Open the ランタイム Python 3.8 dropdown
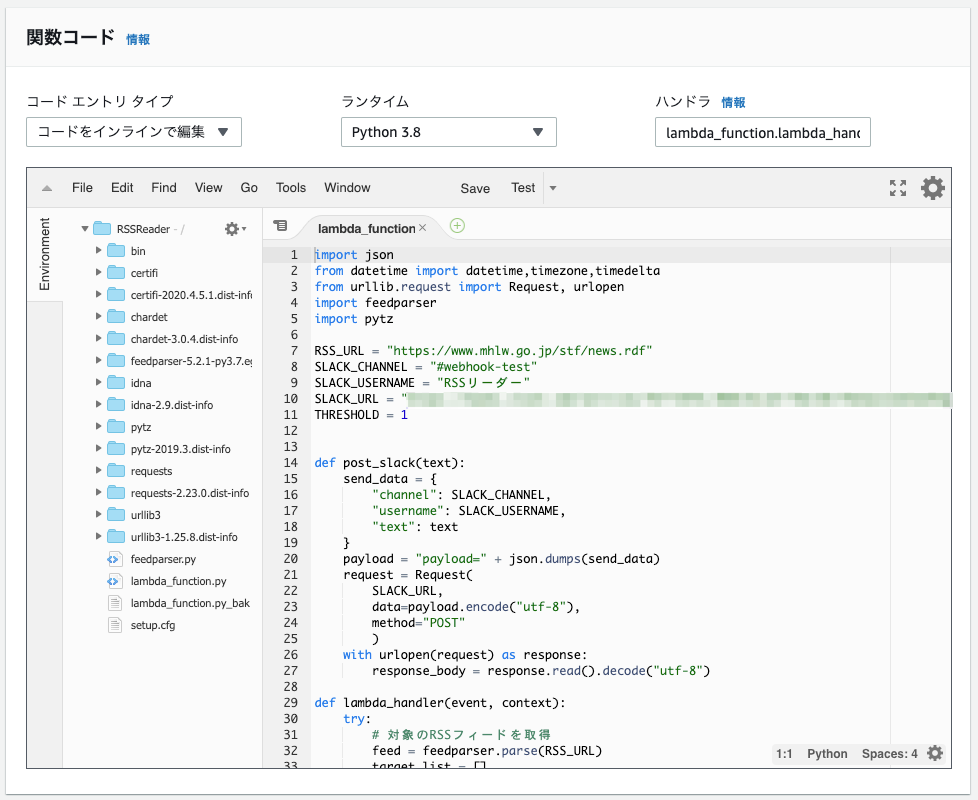The image size is (978, 800). (448, 131)
